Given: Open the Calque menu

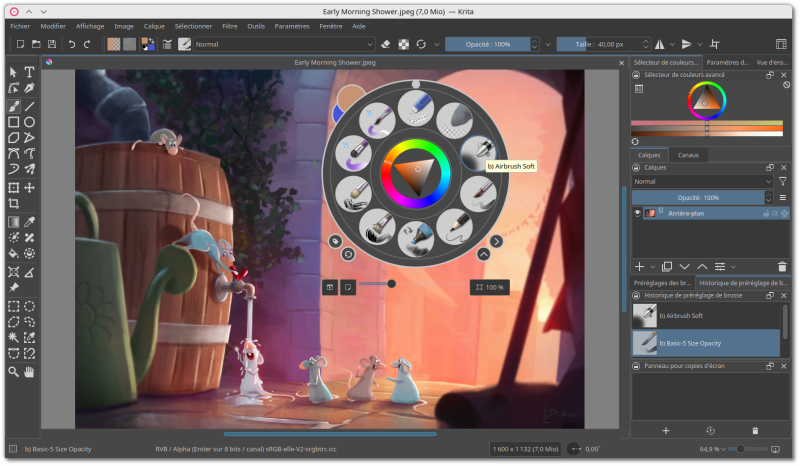Looking at the screenshot, I should coord(154,26).
